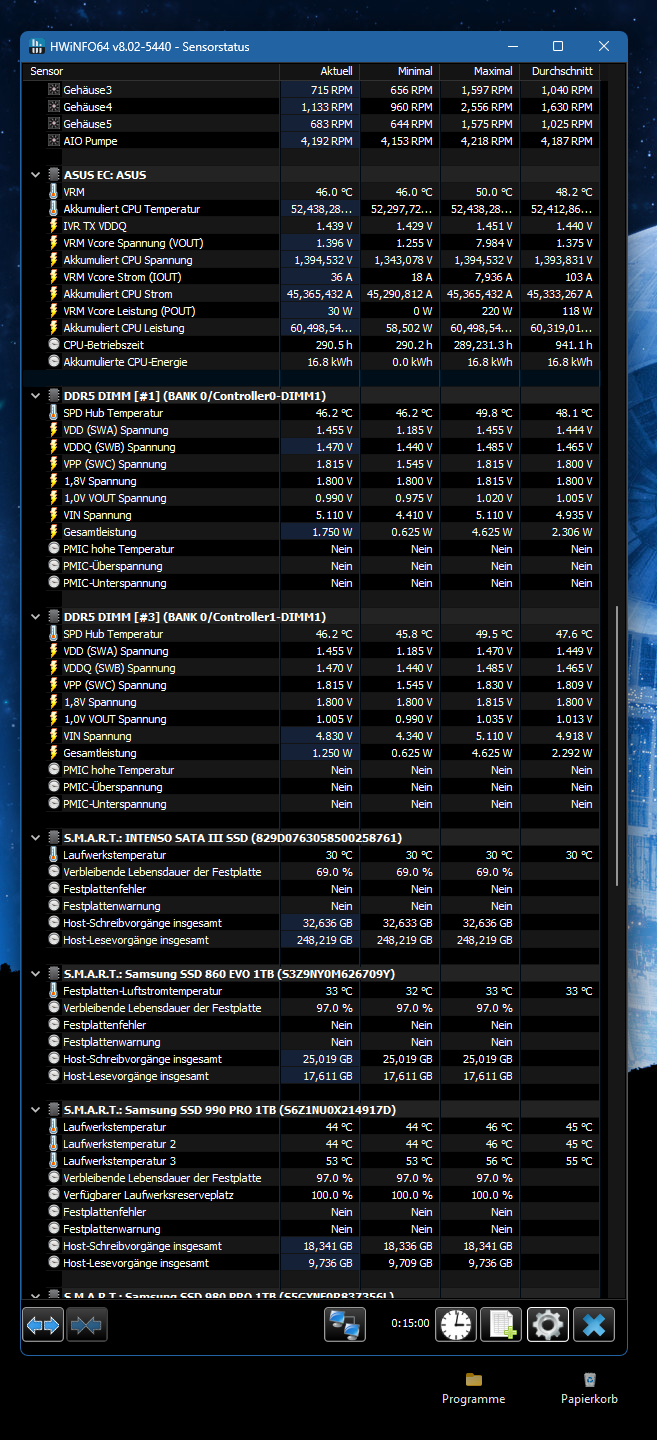This screenshot has width=657, height=1440.
Task: Select the Akkumuliert CPU Leistung row
Action: click(x=311, y=328)
